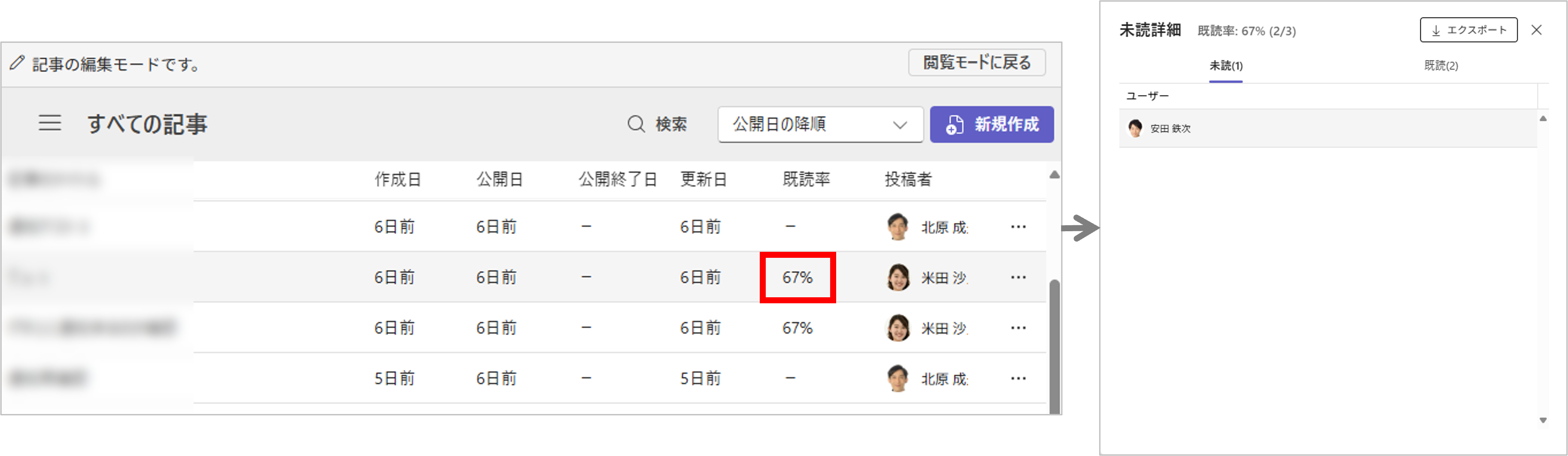
Task: Click the 新規作成 button
Action: 992,124
